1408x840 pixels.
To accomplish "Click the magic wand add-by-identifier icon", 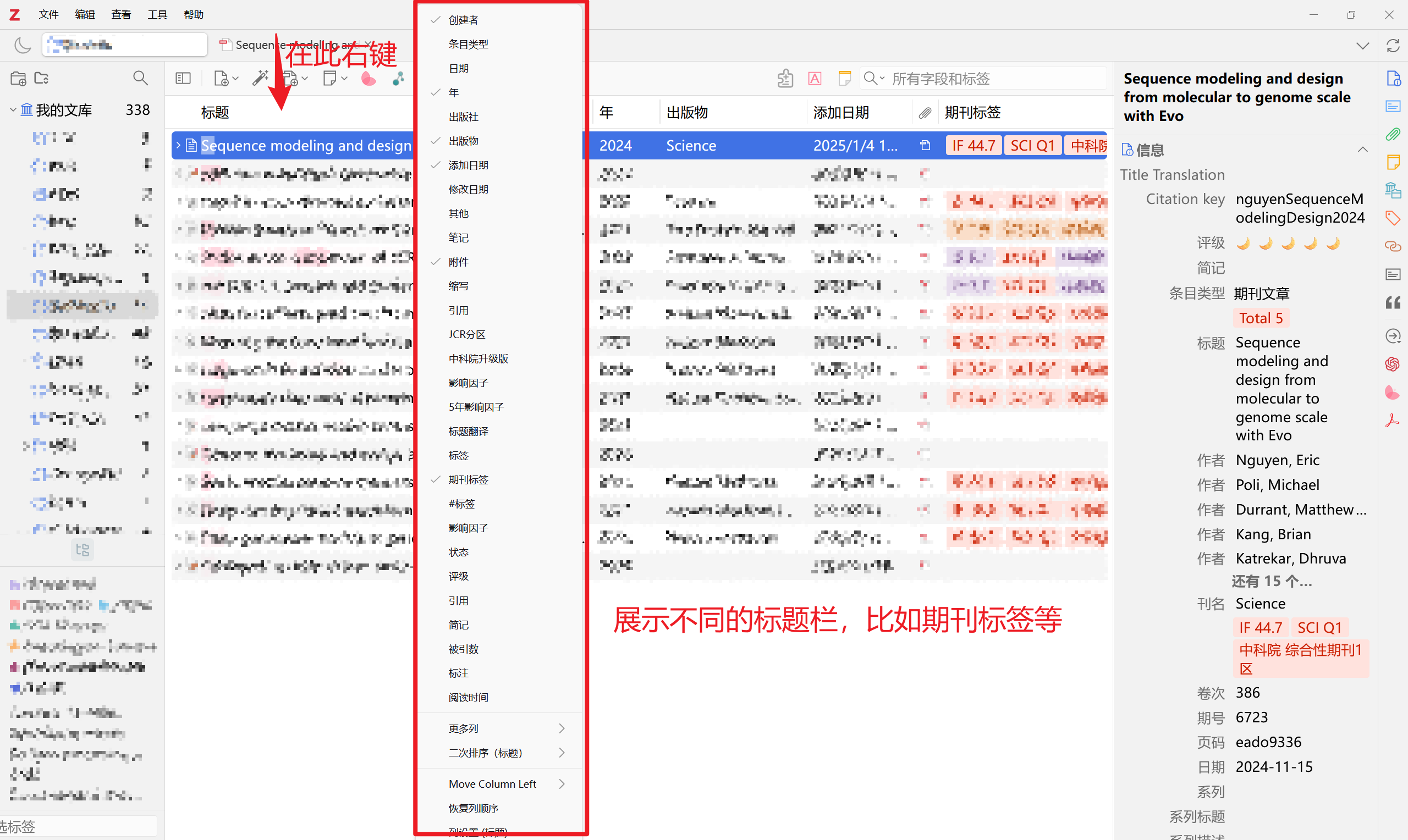I will 260,78.
